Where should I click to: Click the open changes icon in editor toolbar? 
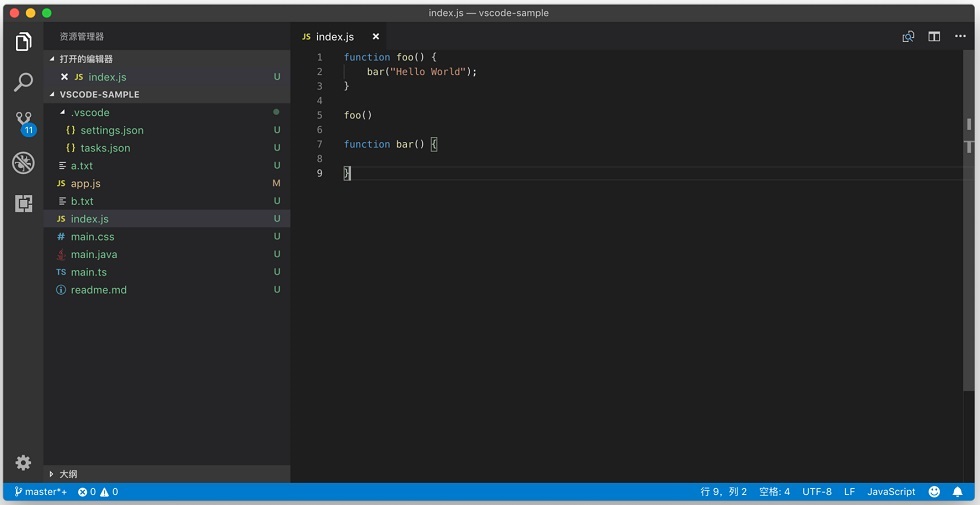point(908,37)
